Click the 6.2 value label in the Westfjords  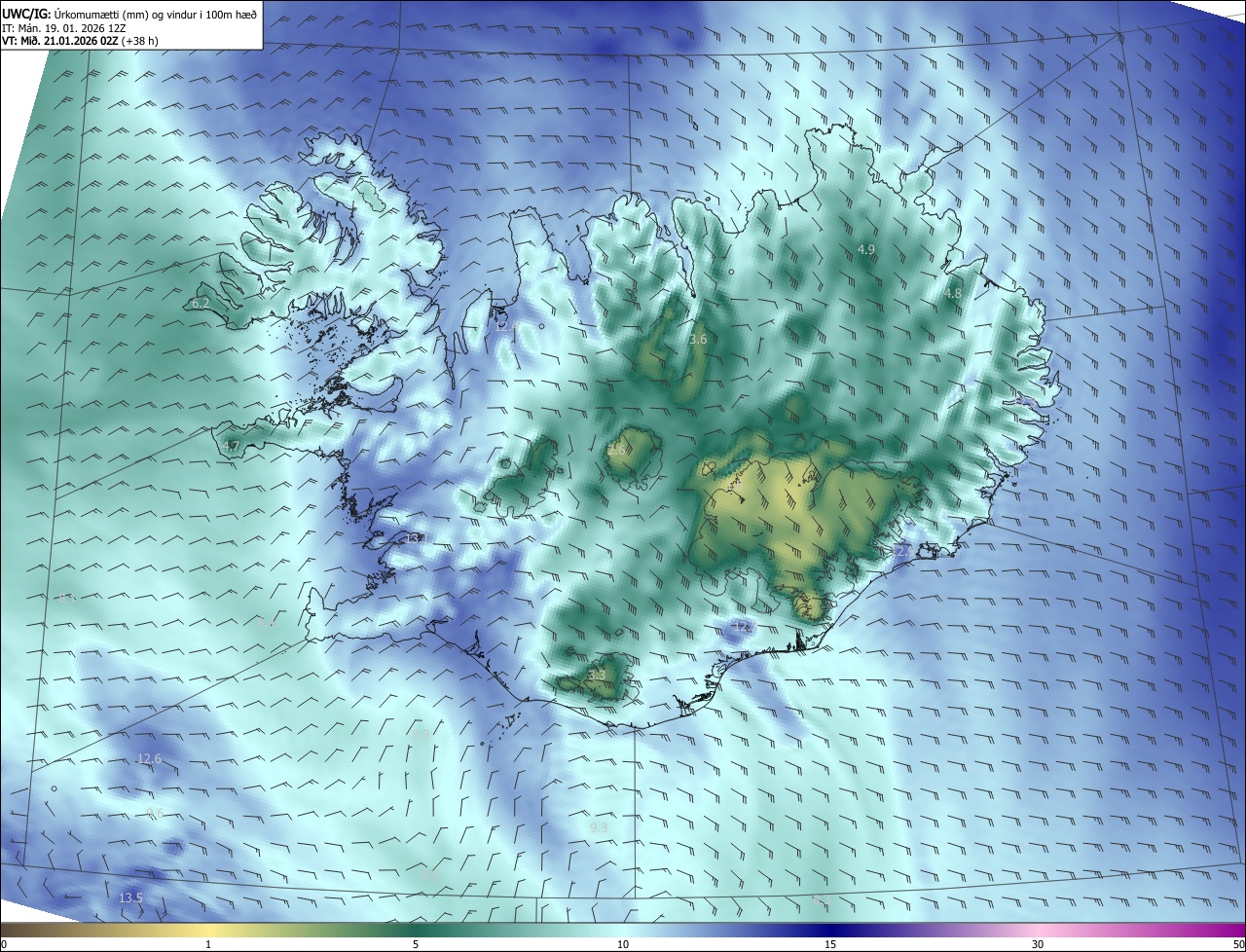point(201,304)
